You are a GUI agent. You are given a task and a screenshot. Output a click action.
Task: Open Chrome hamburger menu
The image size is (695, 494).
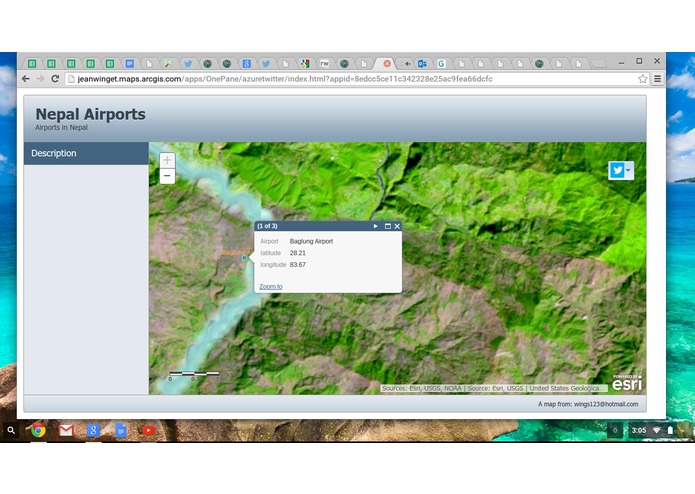[x=657, y=79]
